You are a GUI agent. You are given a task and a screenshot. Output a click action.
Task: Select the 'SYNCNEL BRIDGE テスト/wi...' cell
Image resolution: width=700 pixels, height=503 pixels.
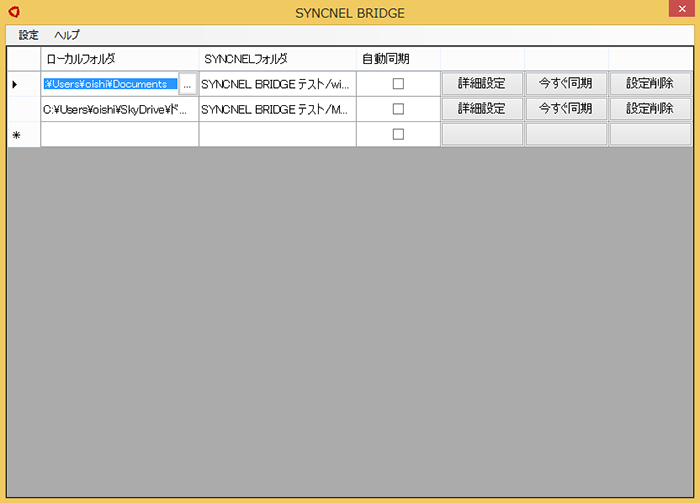click(x=278, y=84)
